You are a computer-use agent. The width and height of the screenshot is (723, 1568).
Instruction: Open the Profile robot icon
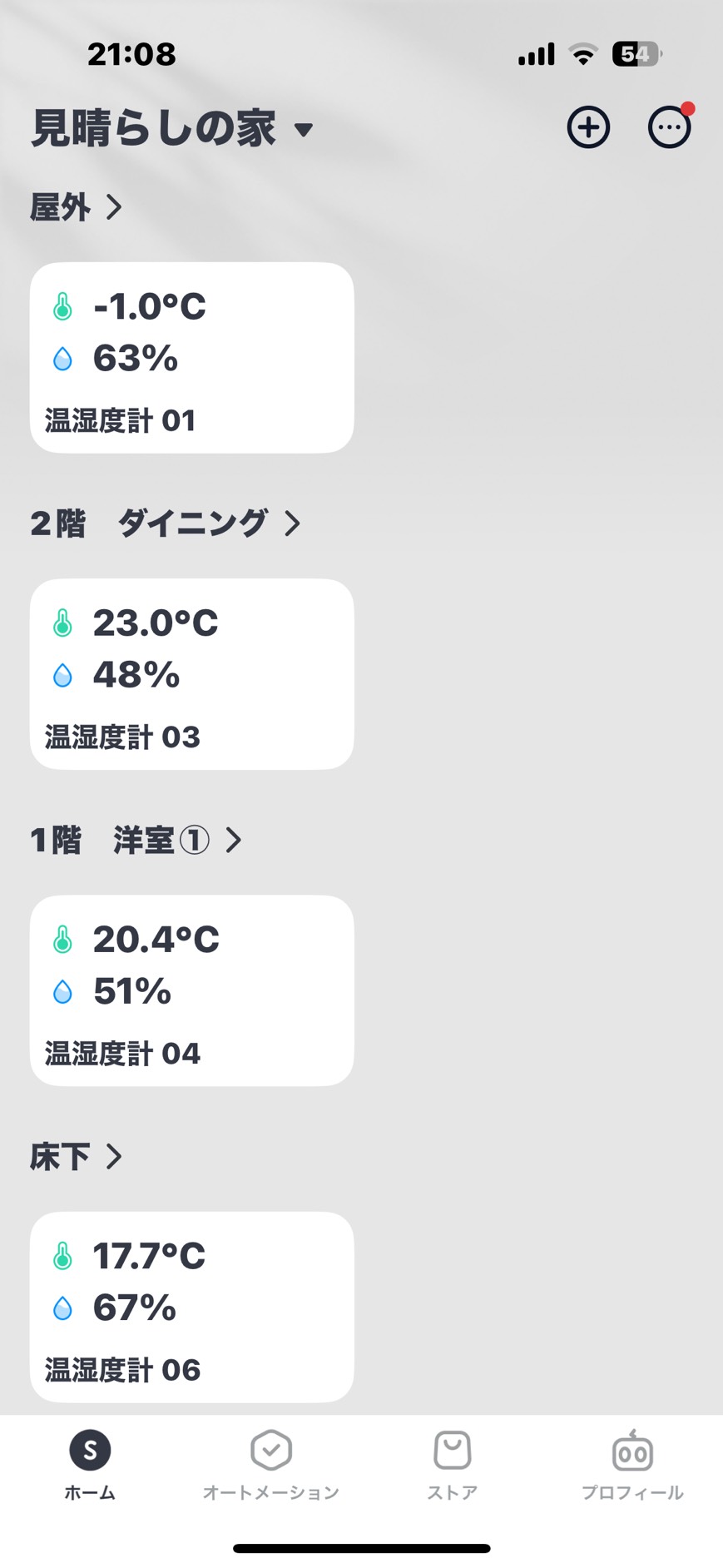(x=632, y=1451)
